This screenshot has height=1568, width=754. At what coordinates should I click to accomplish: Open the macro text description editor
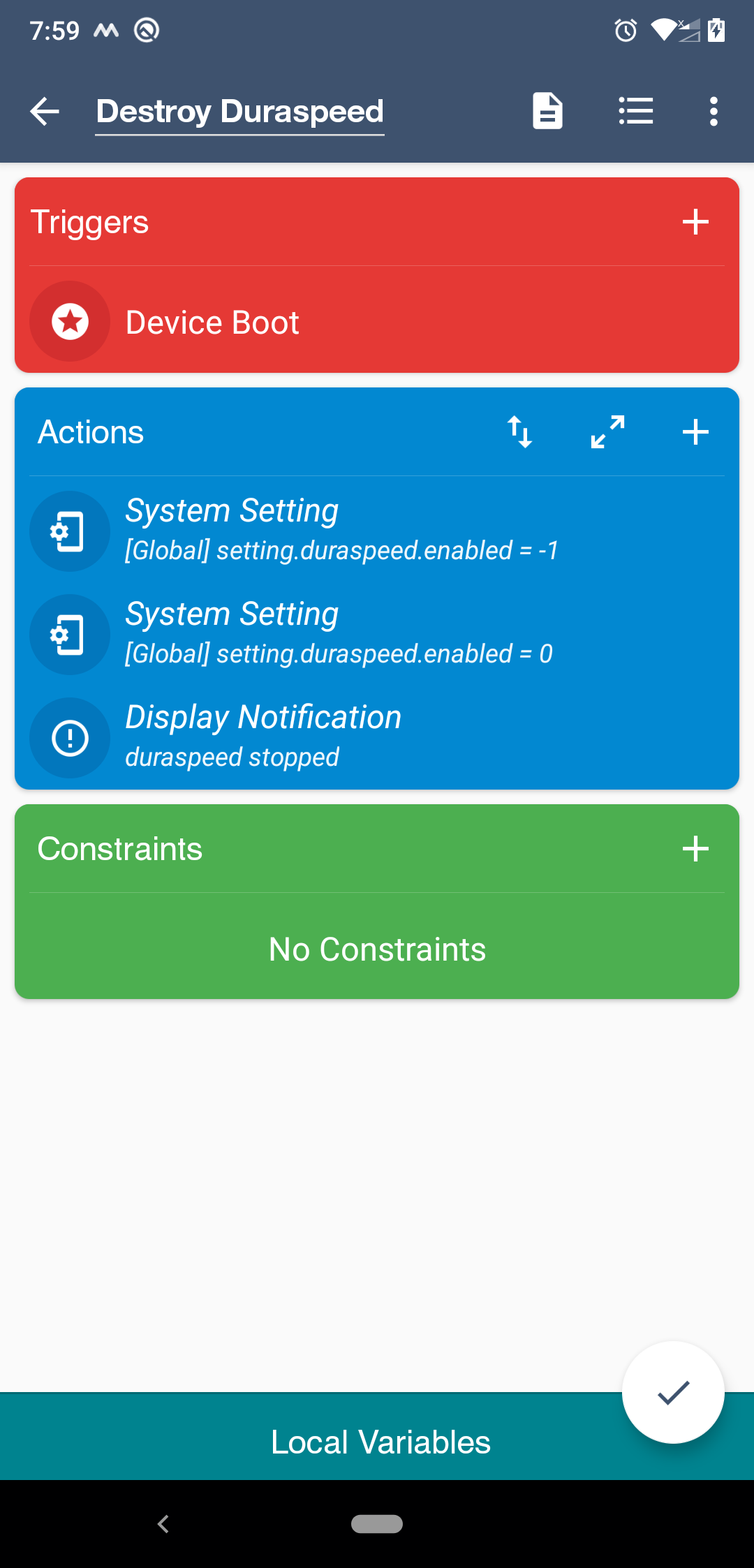coord(547,110)
